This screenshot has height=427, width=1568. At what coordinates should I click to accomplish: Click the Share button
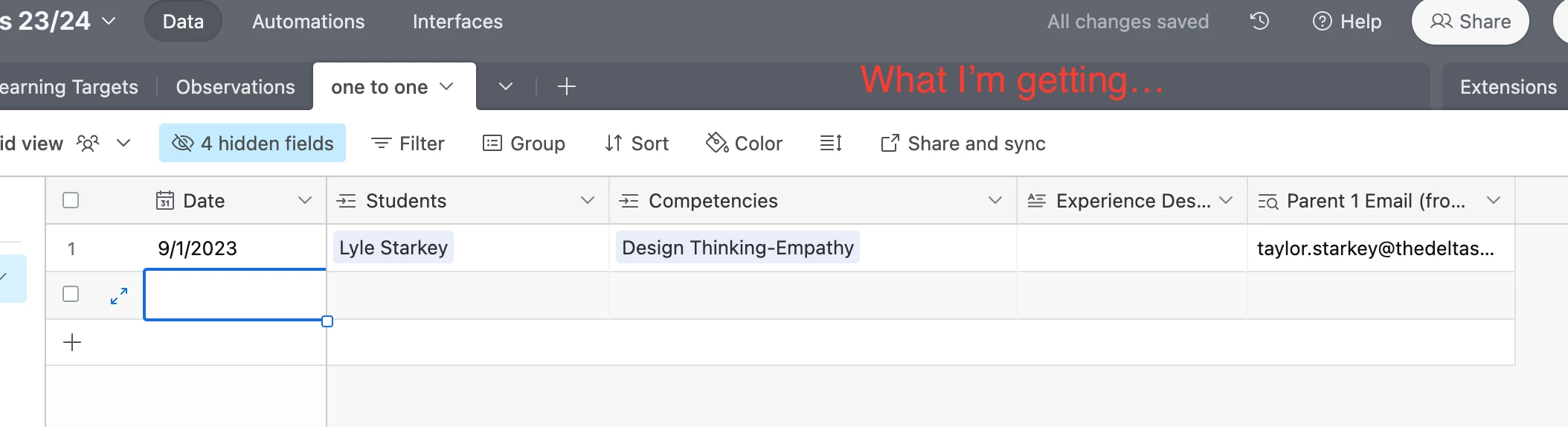tap(1470, 22)
